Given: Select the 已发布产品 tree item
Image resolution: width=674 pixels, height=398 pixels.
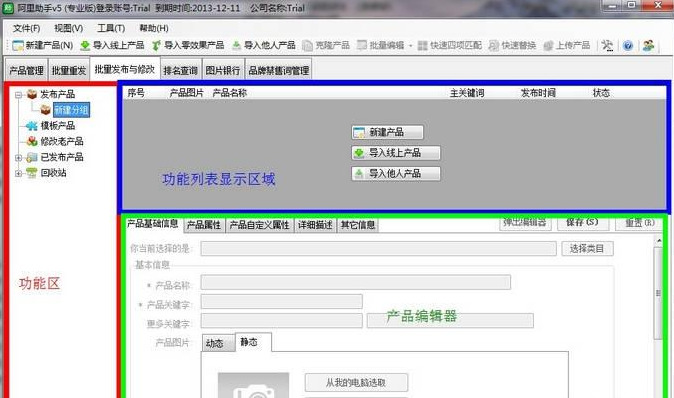Looking at the screenshot, I should click(x=62, y=157).
